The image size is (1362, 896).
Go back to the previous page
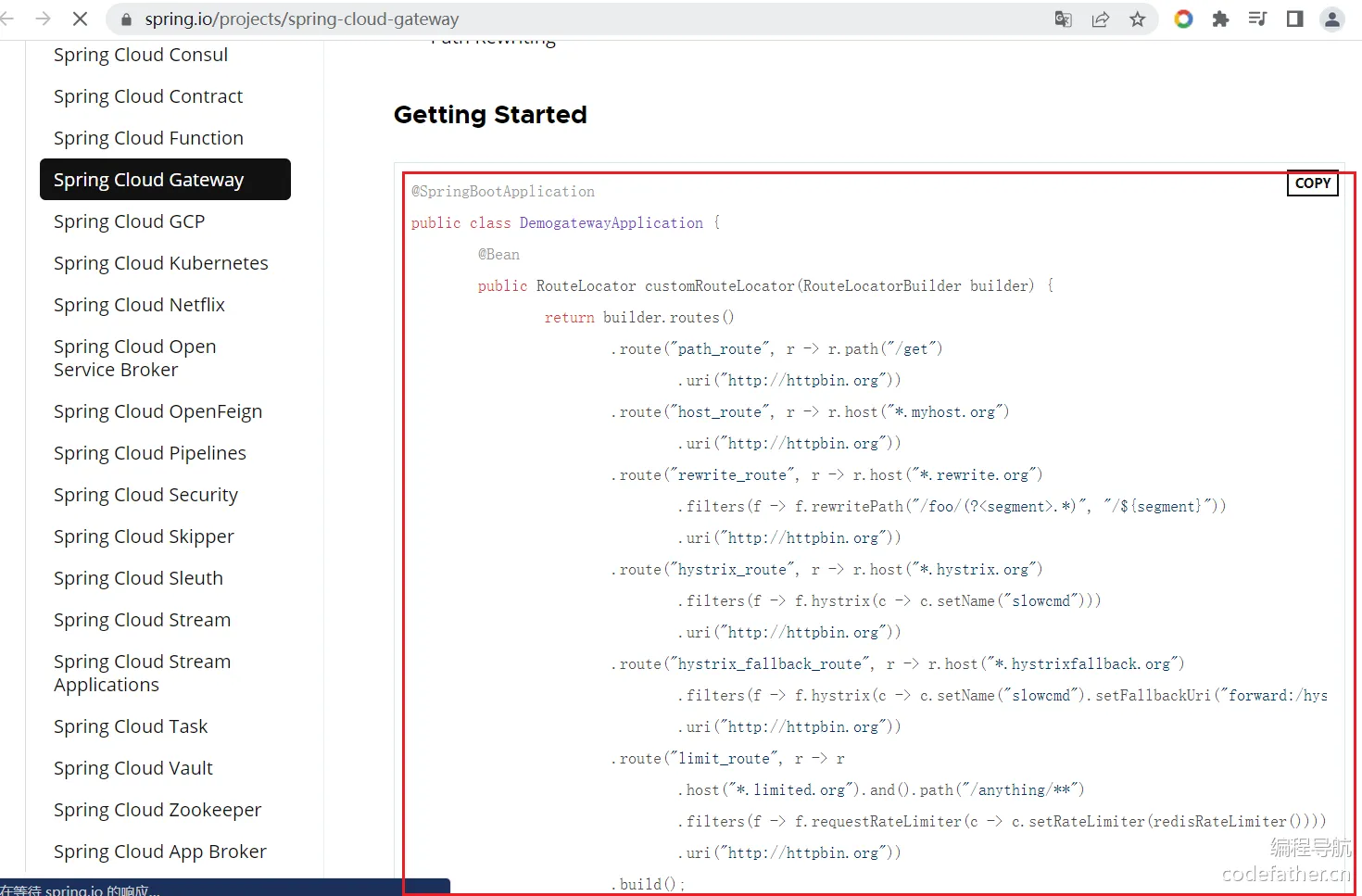click(x=8, y=19)
